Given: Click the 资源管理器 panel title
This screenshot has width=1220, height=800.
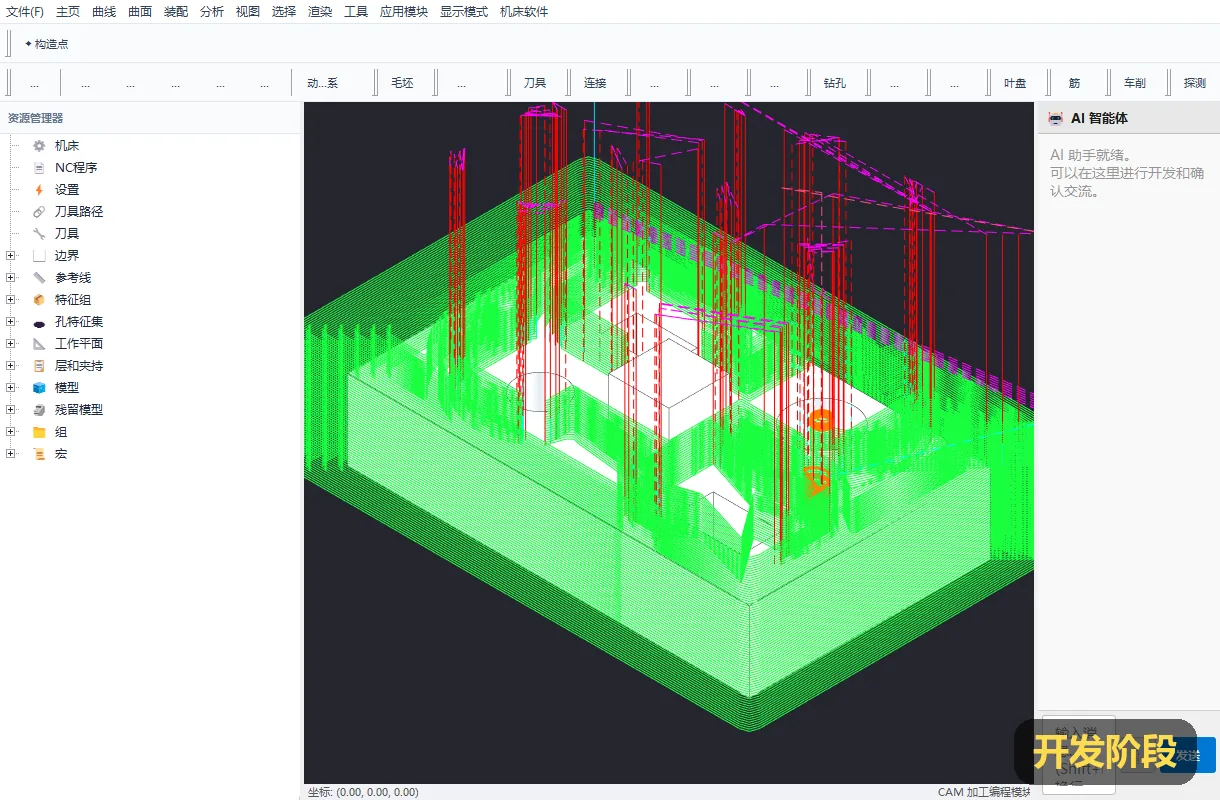Looking at the screenshot, I should coord(36,118).
